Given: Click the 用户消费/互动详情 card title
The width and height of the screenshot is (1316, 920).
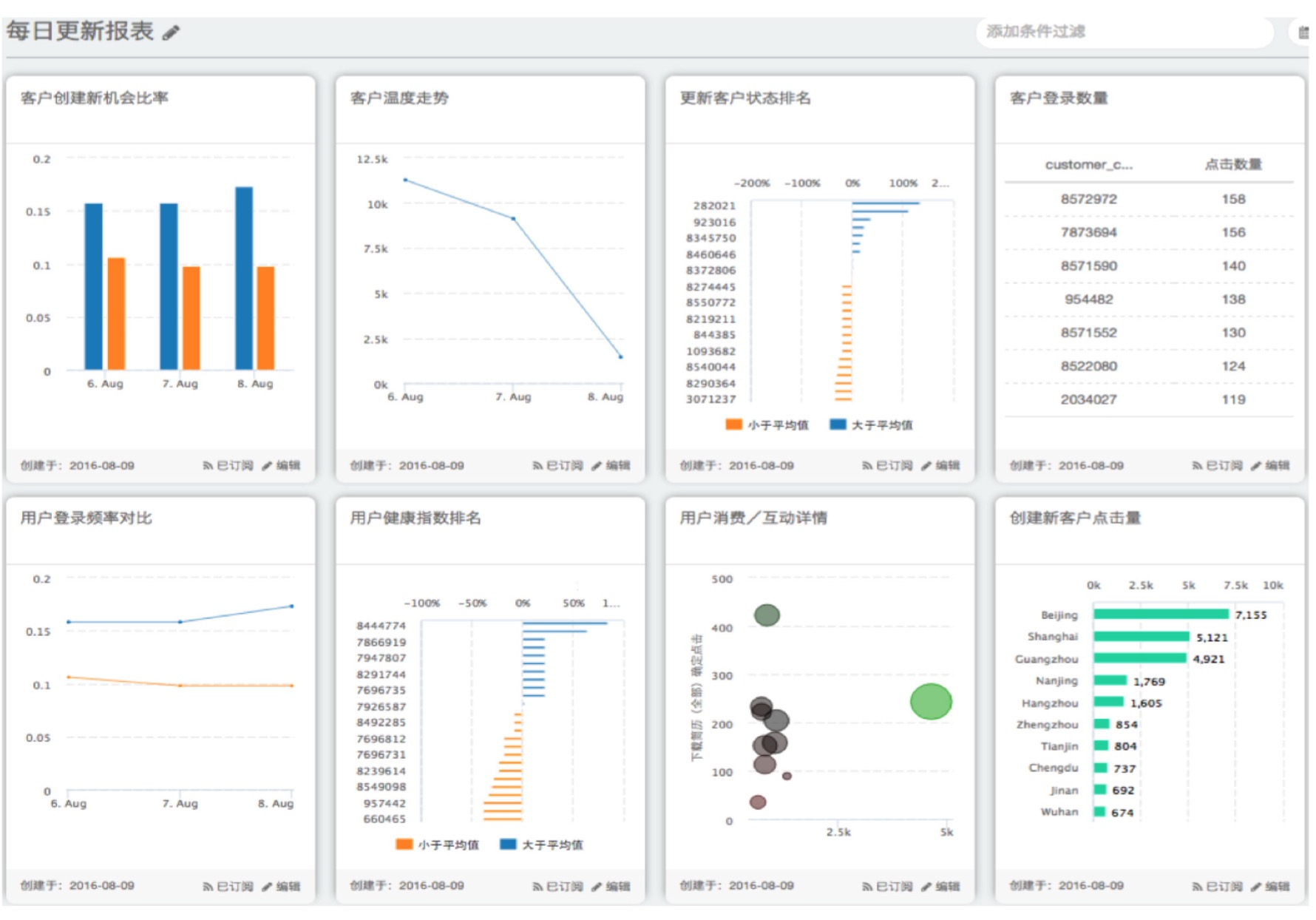Looking at the screenshot, I should click(753, 518).
